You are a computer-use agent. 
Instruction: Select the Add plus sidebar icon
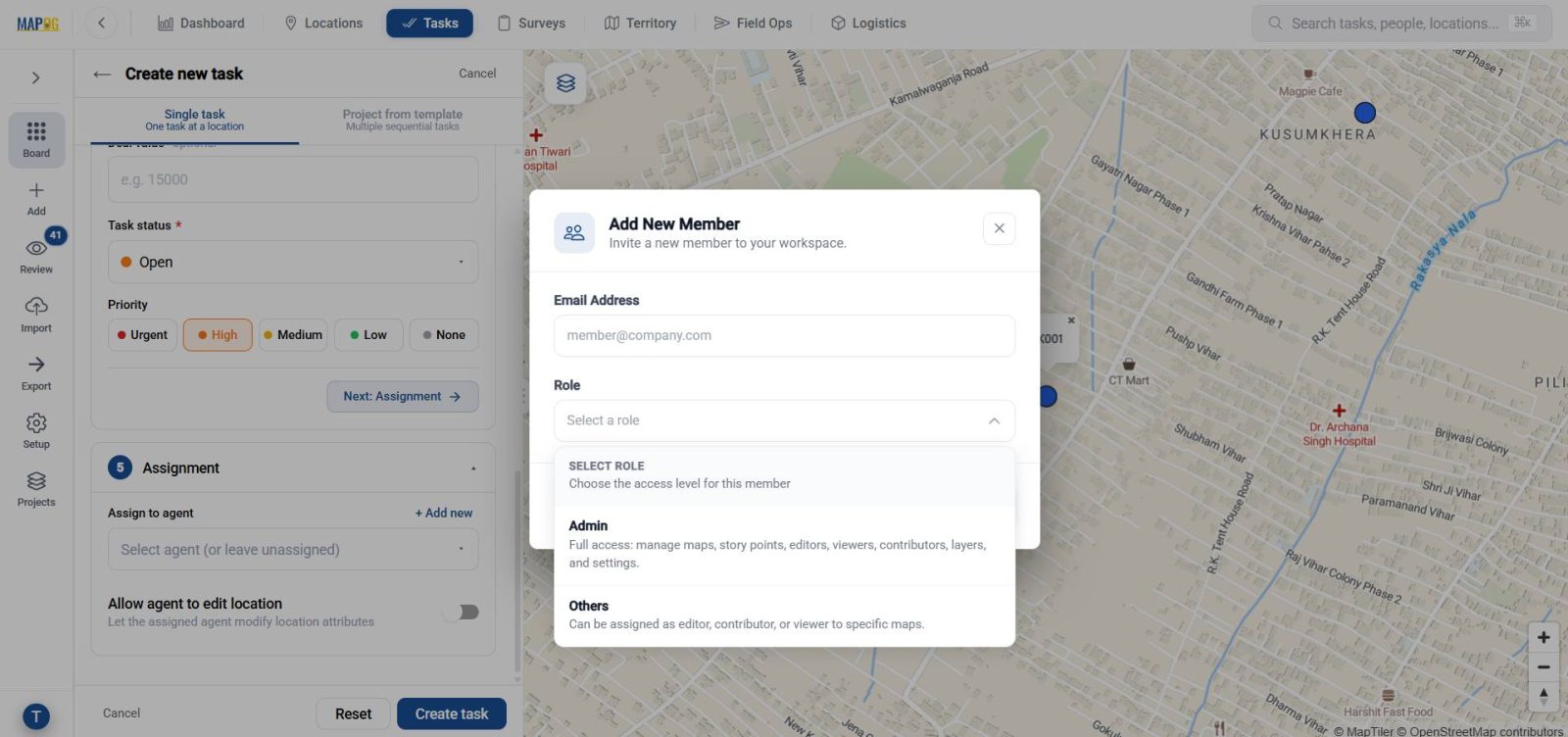[36, 198]
